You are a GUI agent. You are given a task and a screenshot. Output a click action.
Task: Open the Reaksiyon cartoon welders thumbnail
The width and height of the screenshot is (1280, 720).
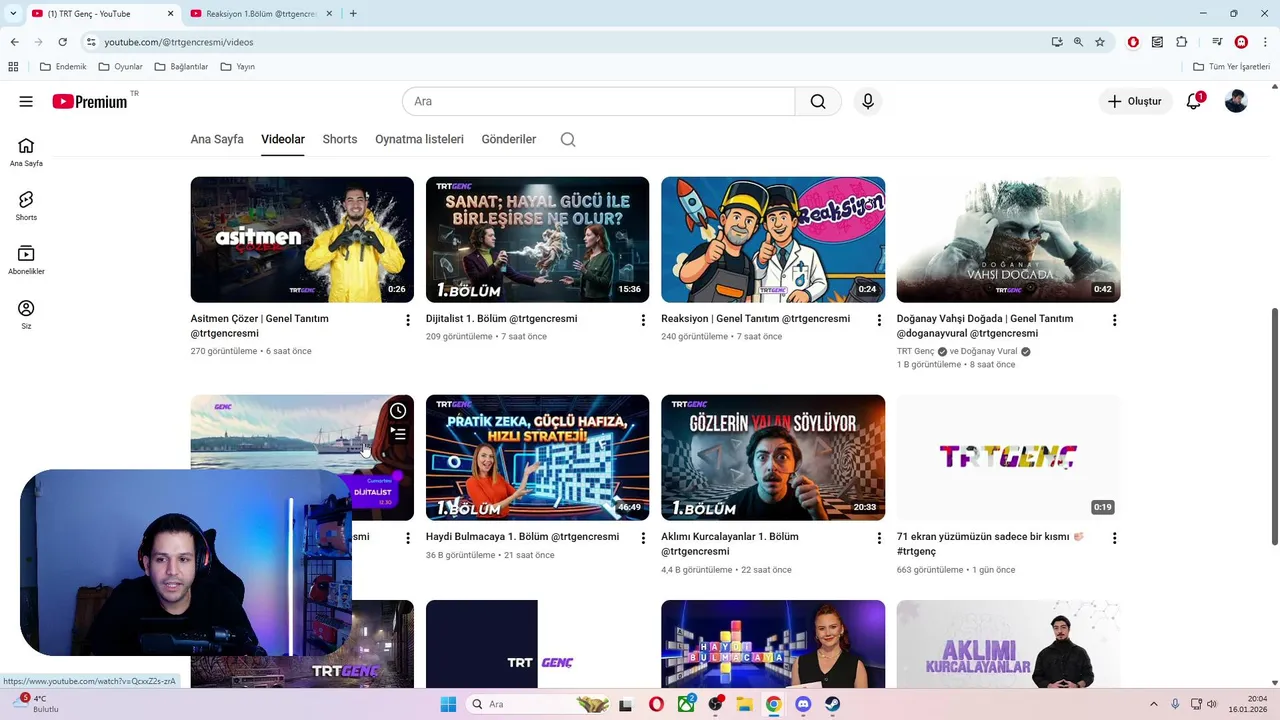point(773,239)
